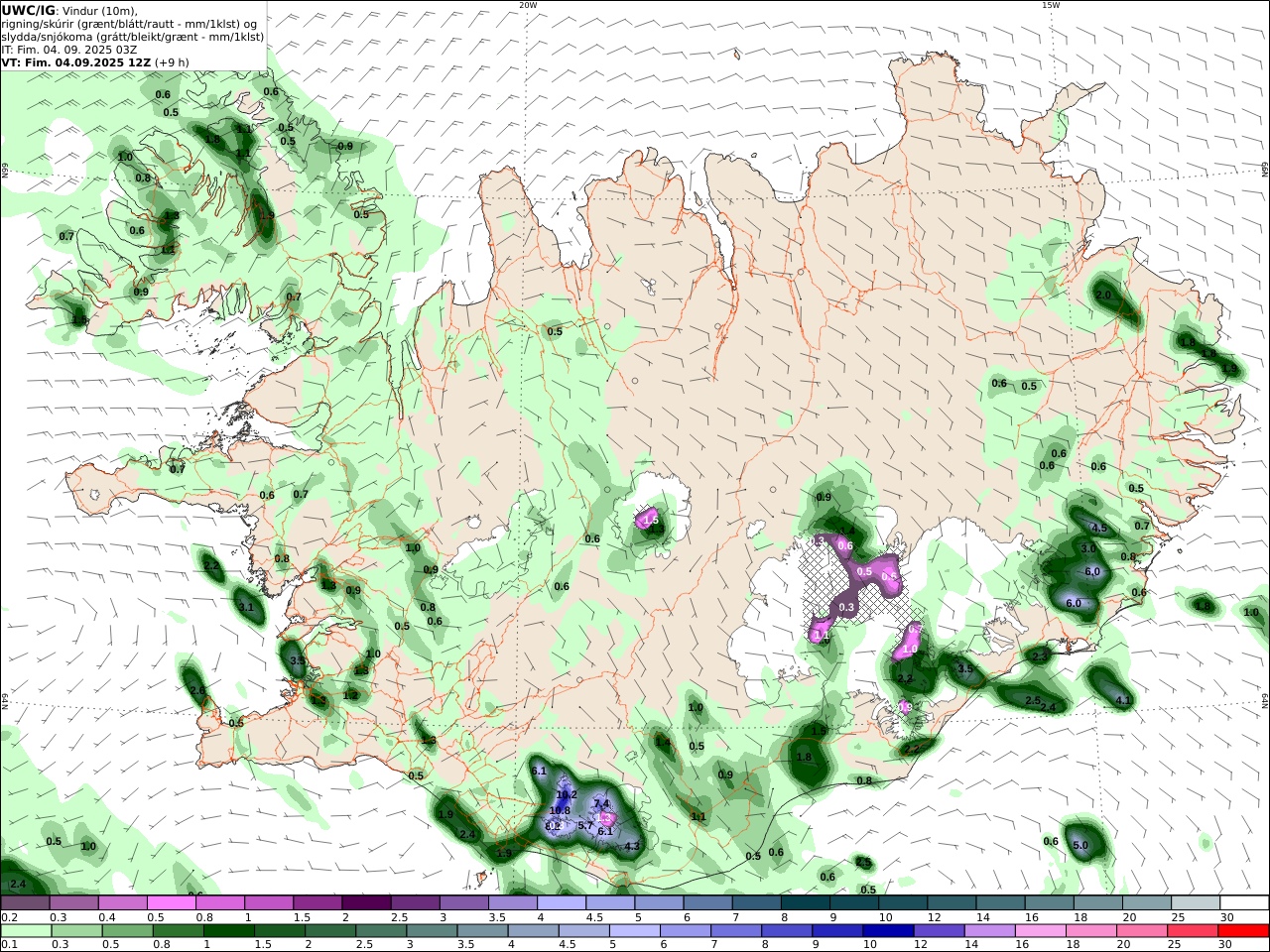Click the 5.7 value in the southern rain cell

(x=585, y=825)
